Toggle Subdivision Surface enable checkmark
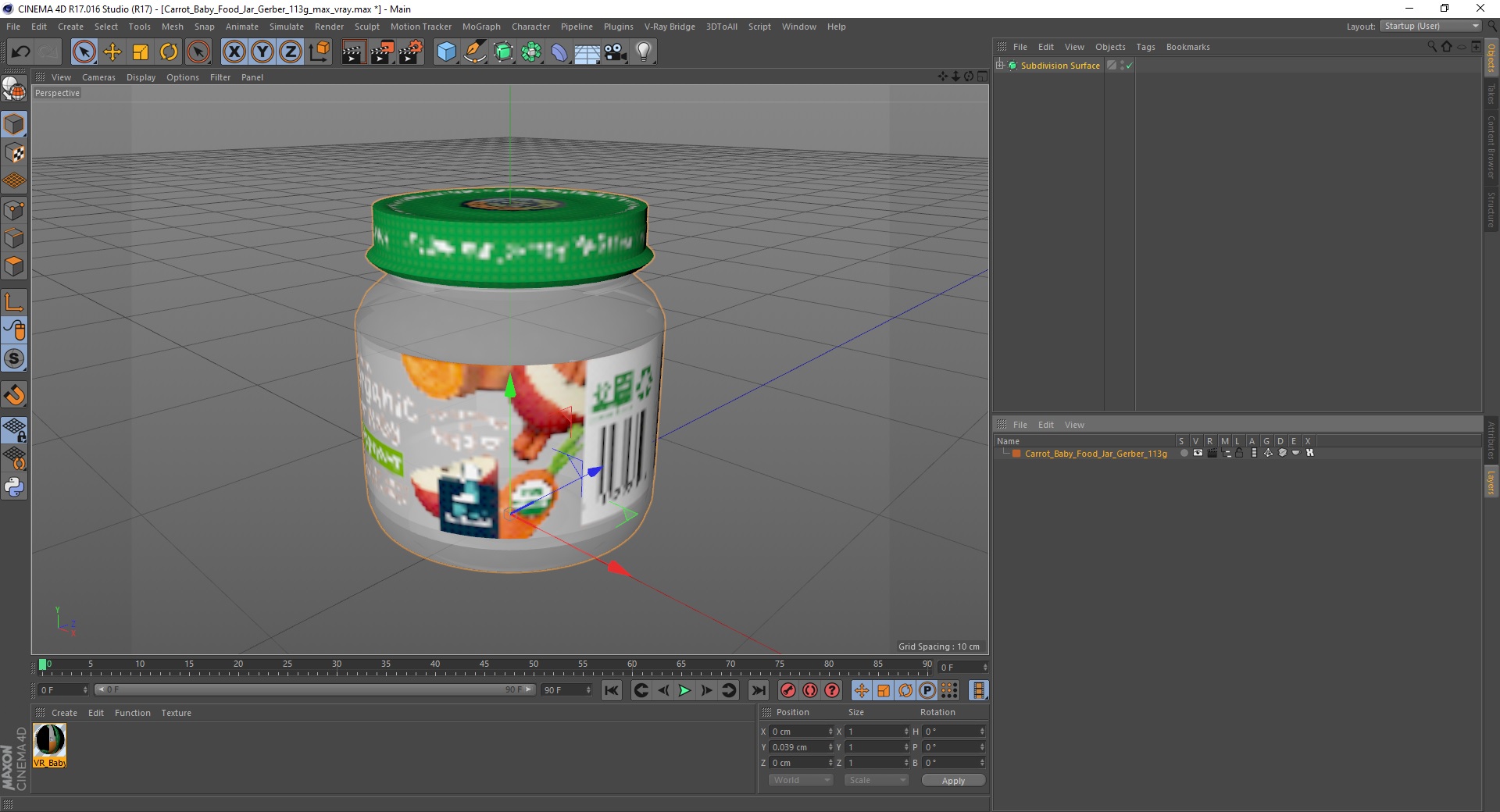Viewport: 1500px width, 812px height. (1129, 66)
